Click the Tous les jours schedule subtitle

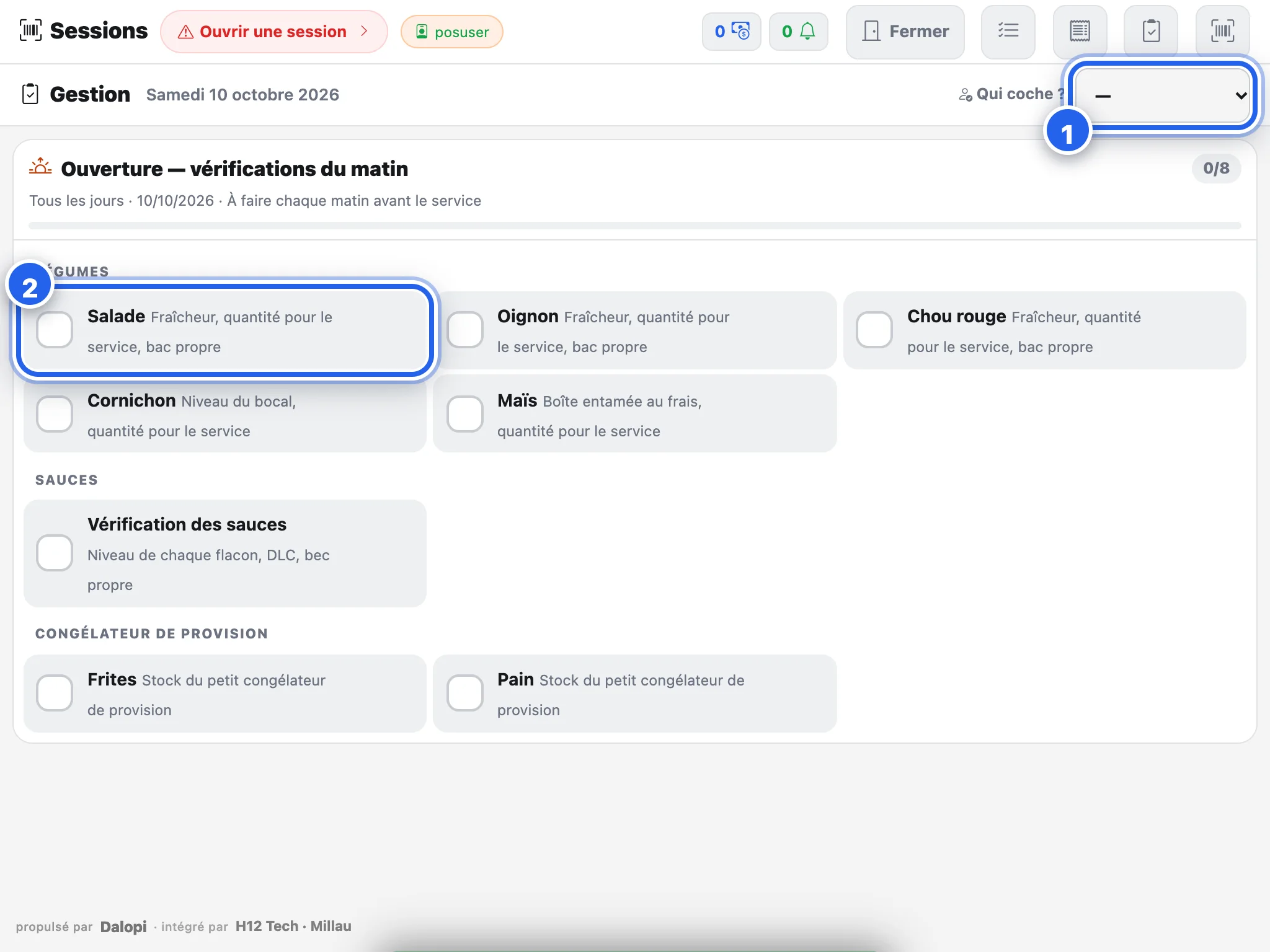(x=255, y=201)
